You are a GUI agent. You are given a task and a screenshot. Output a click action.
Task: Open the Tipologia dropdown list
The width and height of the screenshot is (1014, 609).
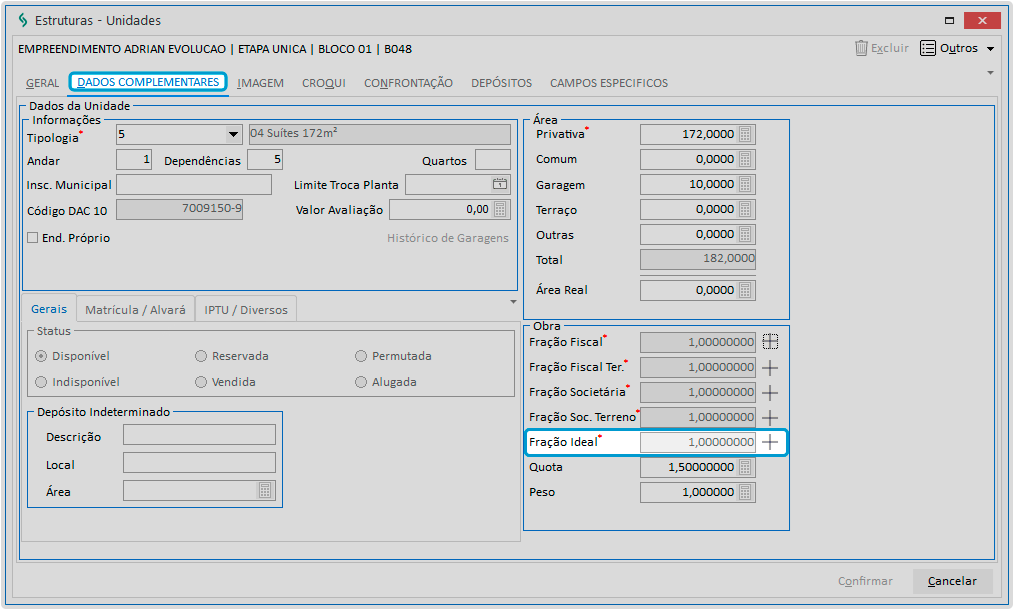point(233,134)
